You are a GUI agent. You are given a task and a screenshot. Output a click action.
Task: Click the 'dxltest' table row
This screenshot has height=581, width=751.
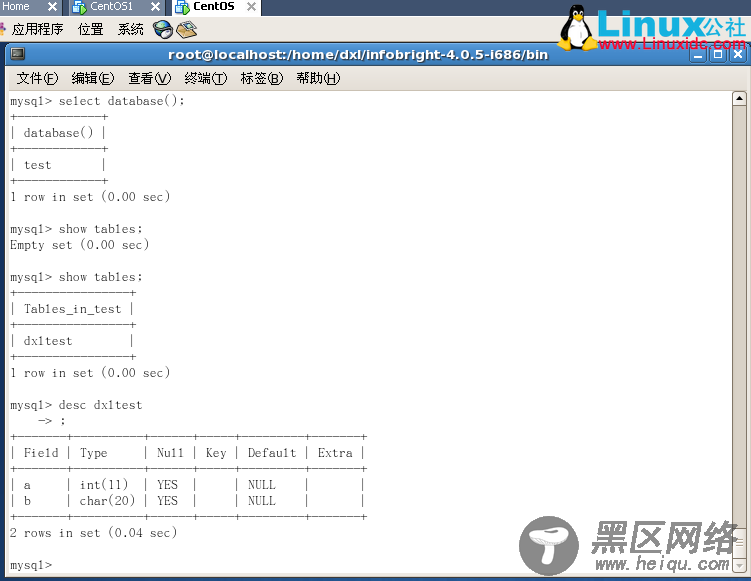pos(48,341)
